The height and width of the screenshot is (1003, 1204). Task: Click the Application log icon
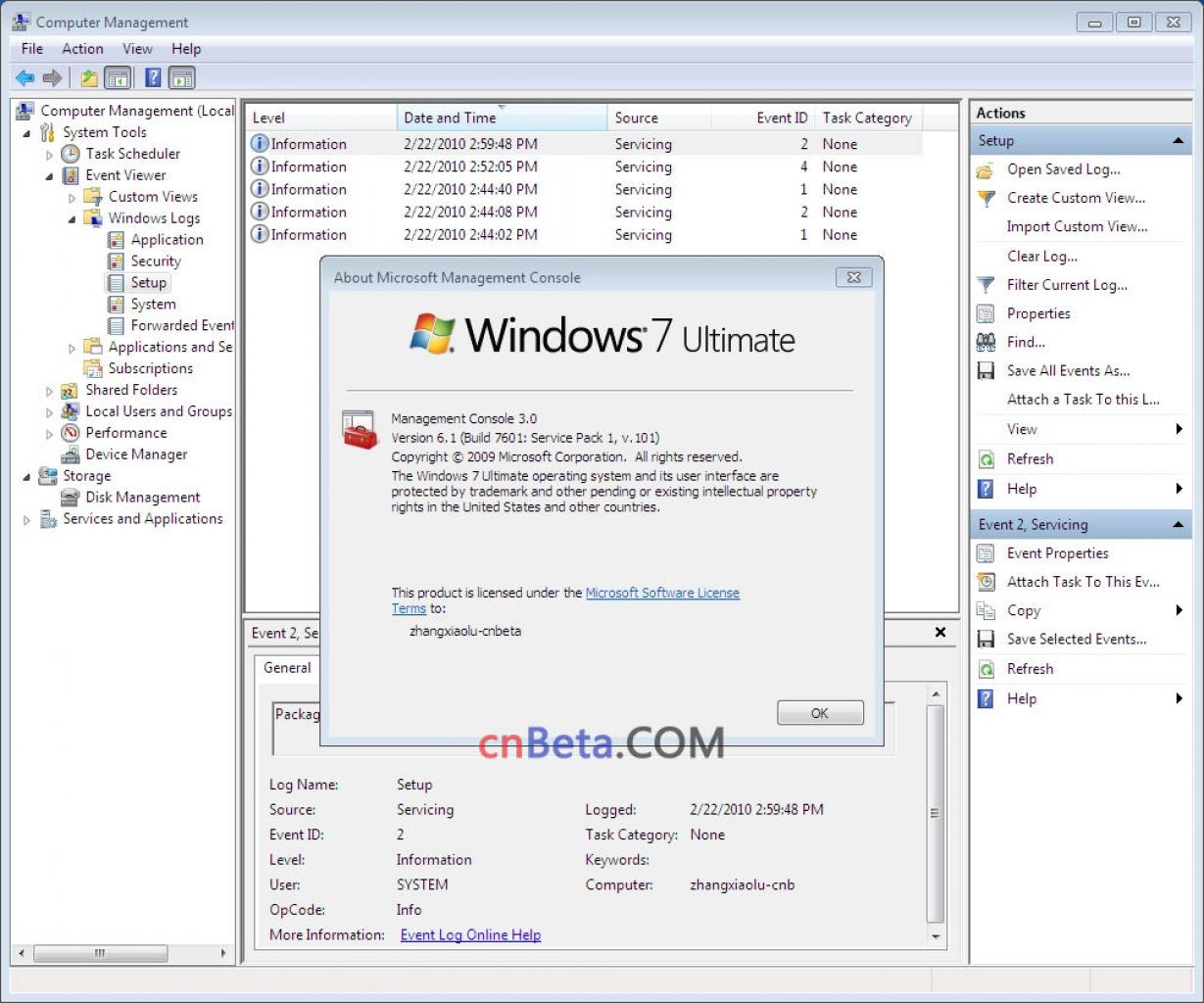click(116, 240)
